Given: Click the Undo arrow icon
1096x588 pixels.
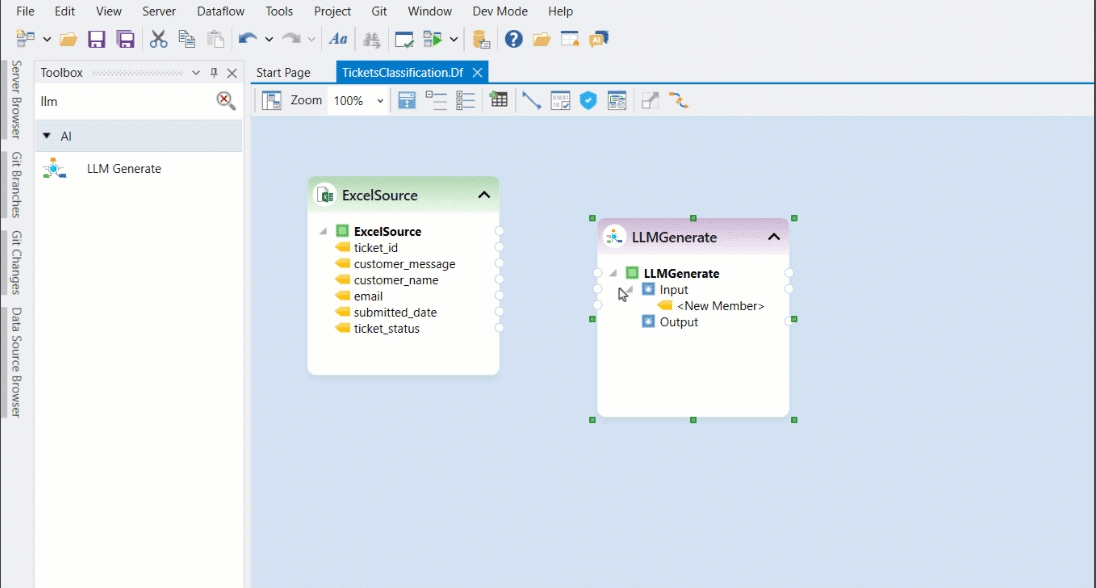Looking at the screenshot, I should 246,39.
